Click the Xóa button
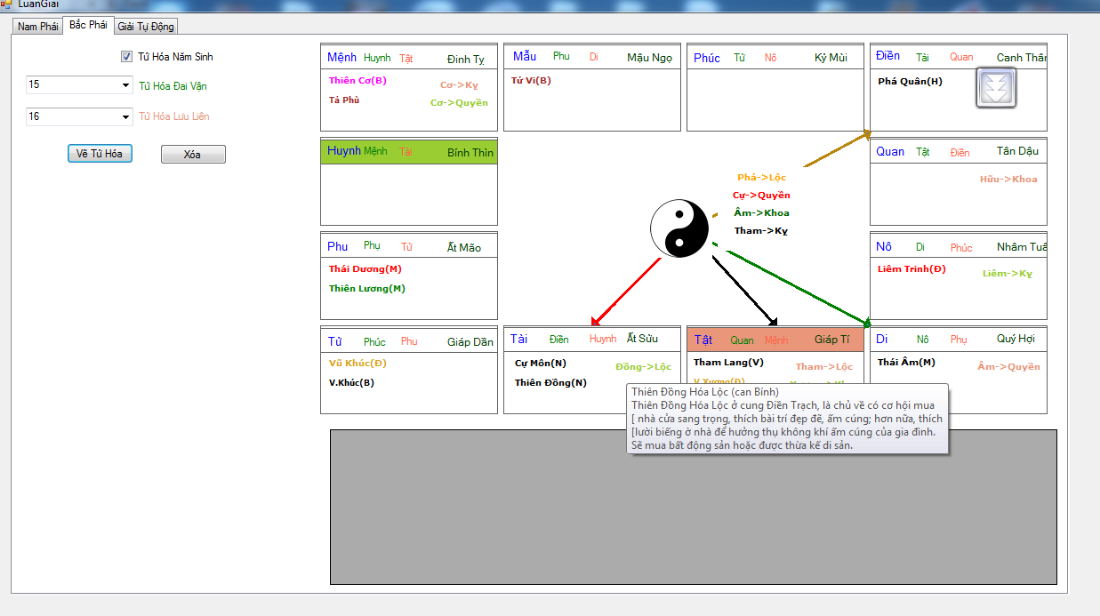 coord(193,154)
